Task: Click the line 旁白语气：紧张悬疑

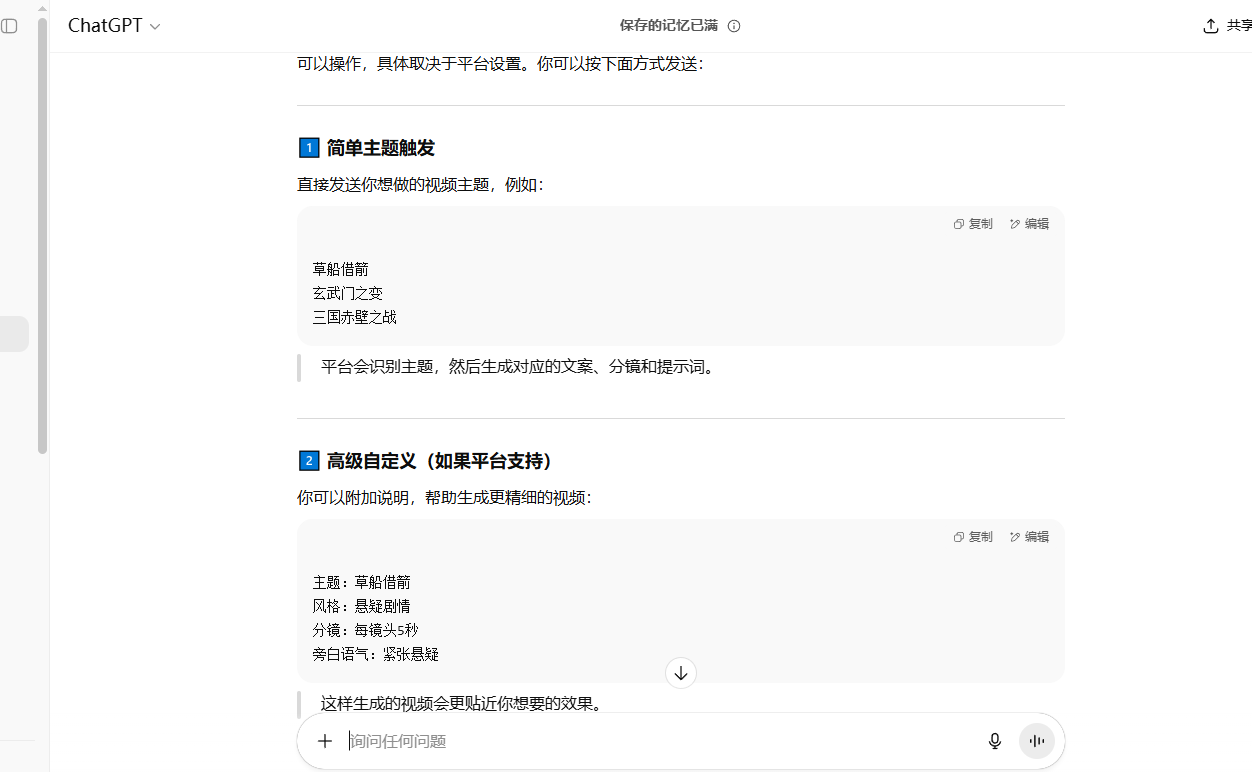Action: coord(376,654)
